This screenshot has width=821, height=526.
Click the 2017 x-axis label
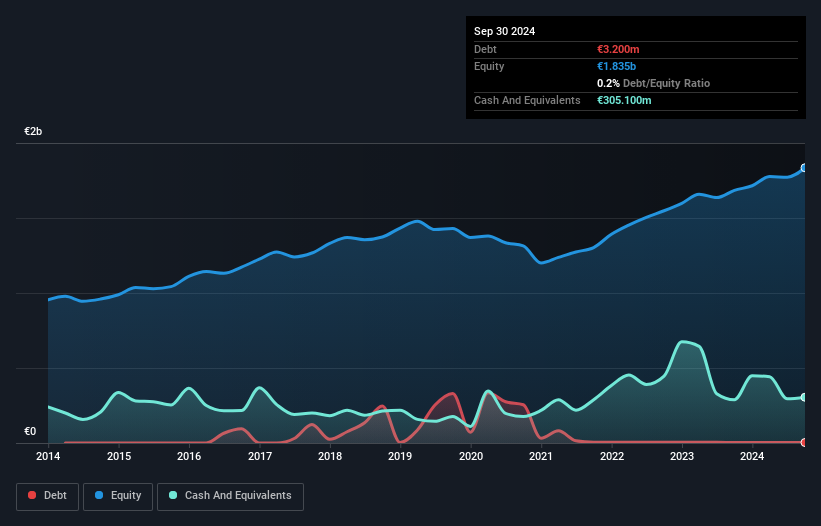point(260,457)
